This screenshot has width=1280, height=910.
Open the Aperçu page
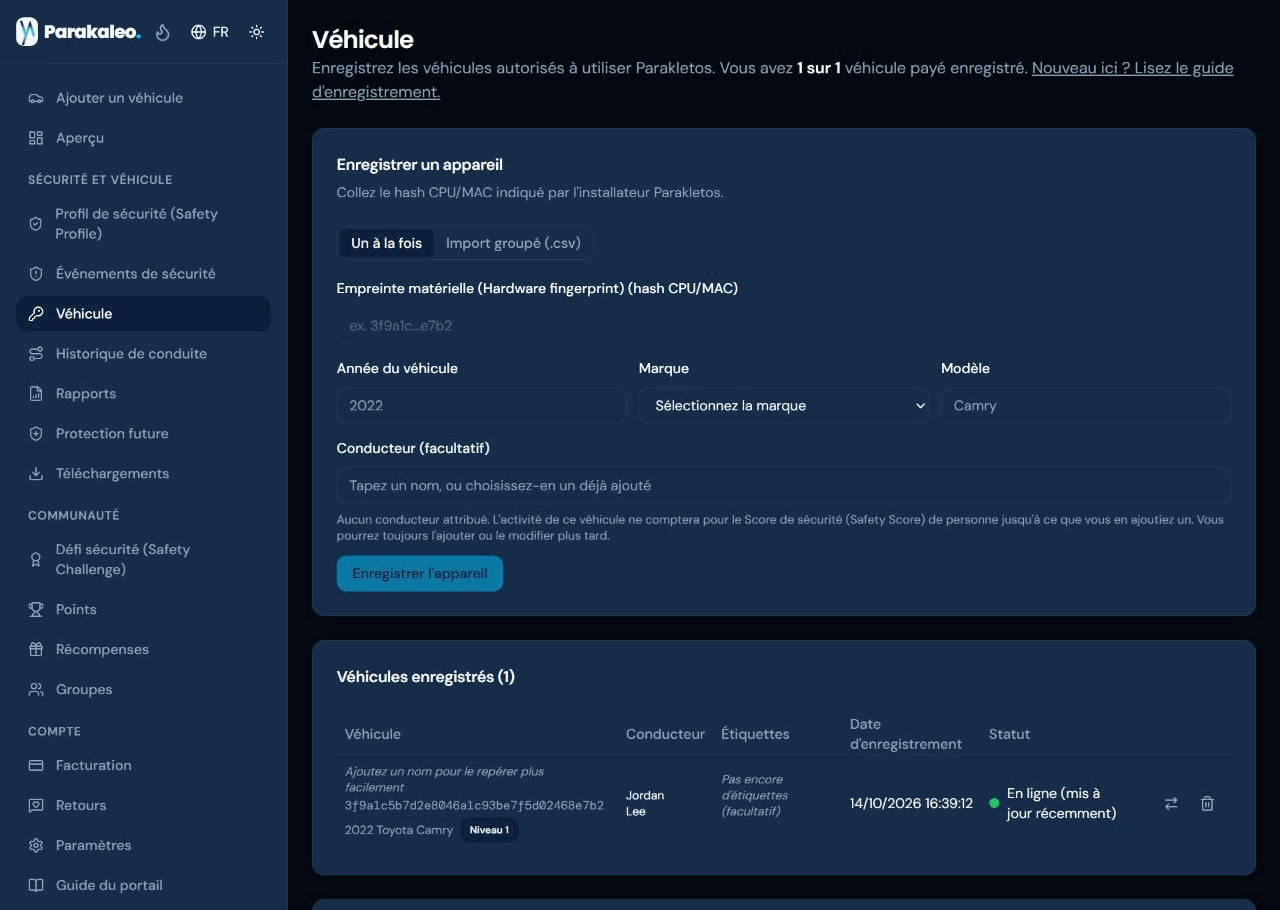click(144, 138)
